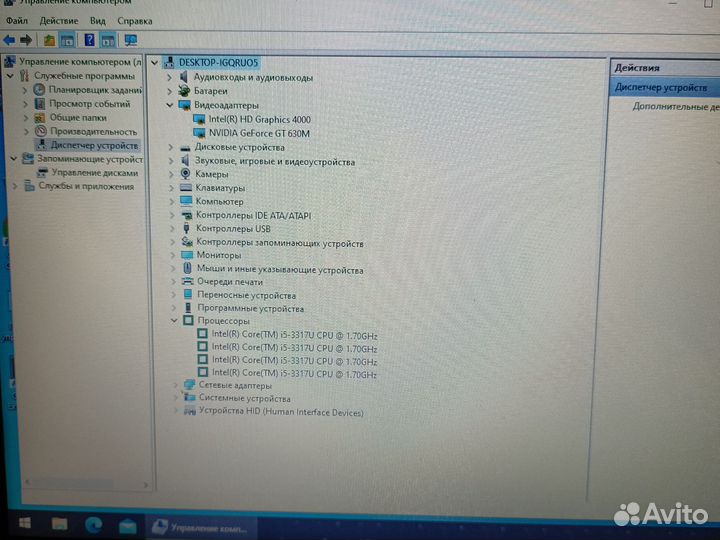Click the Камеры device category icon
The height and width of the screenshot is (540, 720).
(x=185, y=174)
